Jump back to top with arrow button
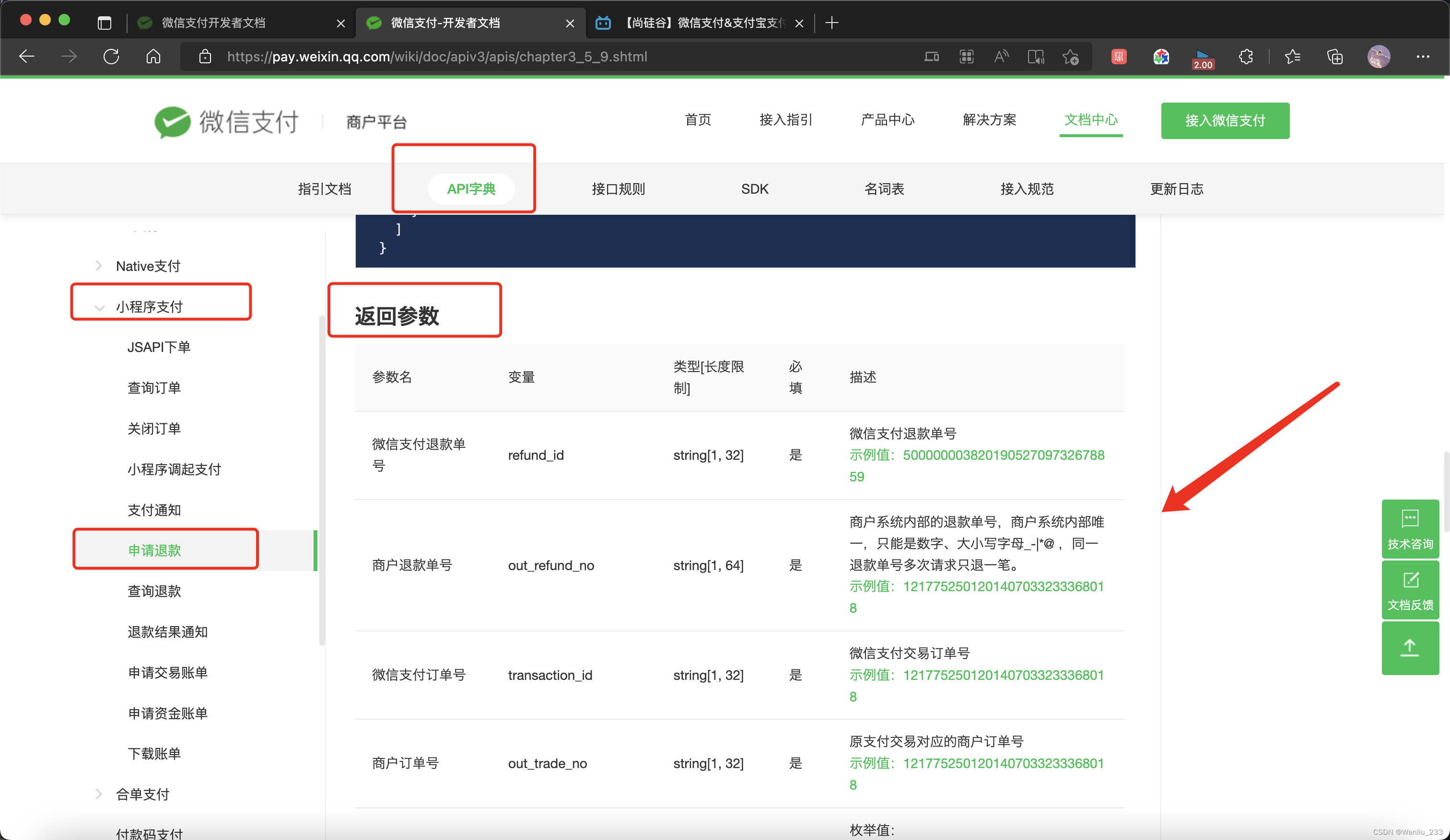1450x840 pixels. click(x=1410, y=648)
